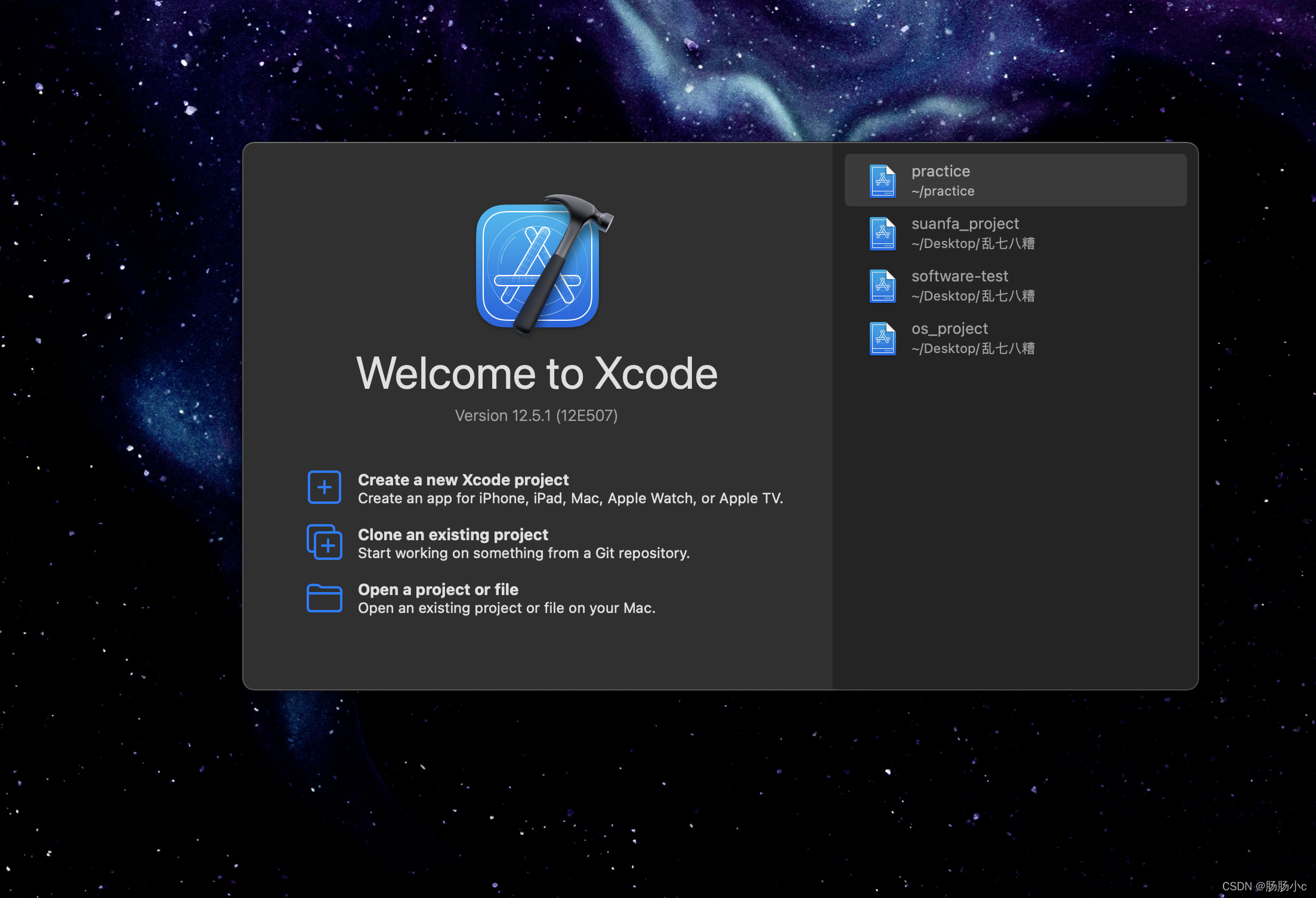Click 'Create an app for iPhone, iPad' description
Viewport: 1316px width, 898px height.
click(x=570, y=498)
